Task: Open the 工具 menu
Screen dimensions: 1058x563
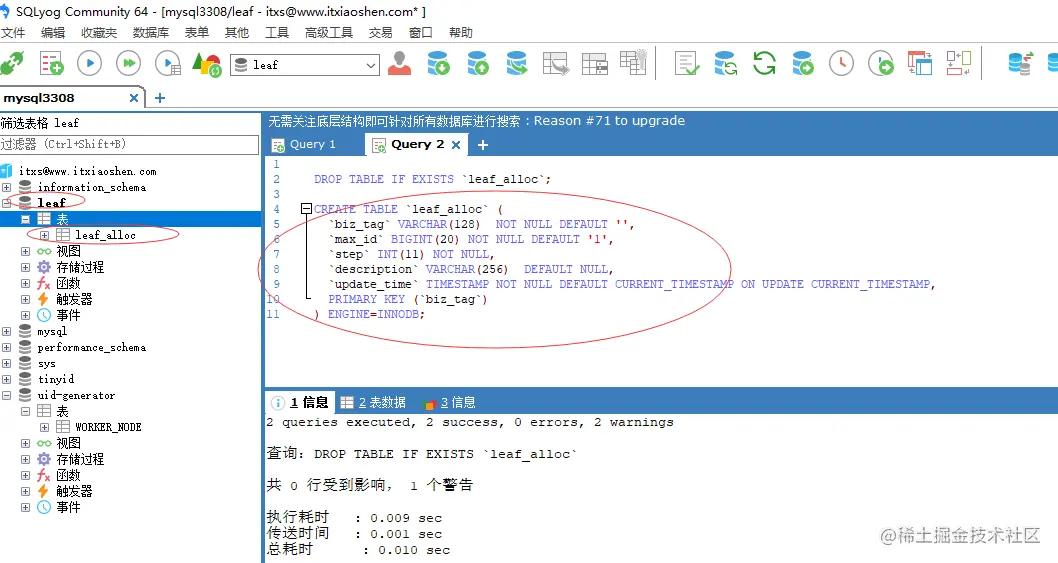Action: pyautogui.click(x=277, y=32)
